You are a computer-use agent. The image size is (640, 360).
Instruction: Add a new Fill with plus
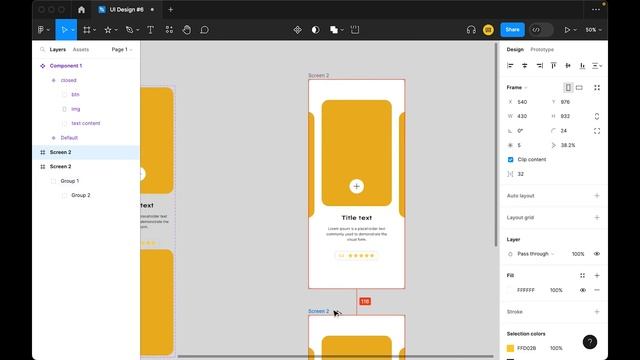pos(597,276)
